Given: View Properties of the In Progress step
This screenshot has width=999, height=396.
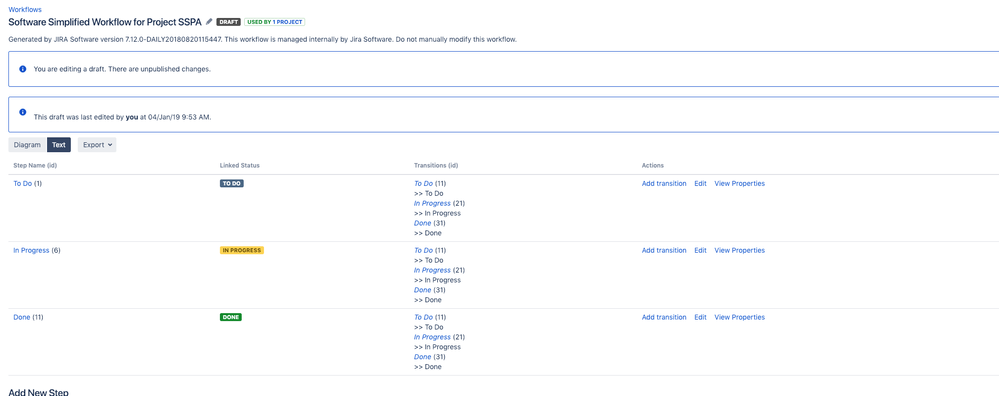Looking at the screenshot, I should 739,250.
